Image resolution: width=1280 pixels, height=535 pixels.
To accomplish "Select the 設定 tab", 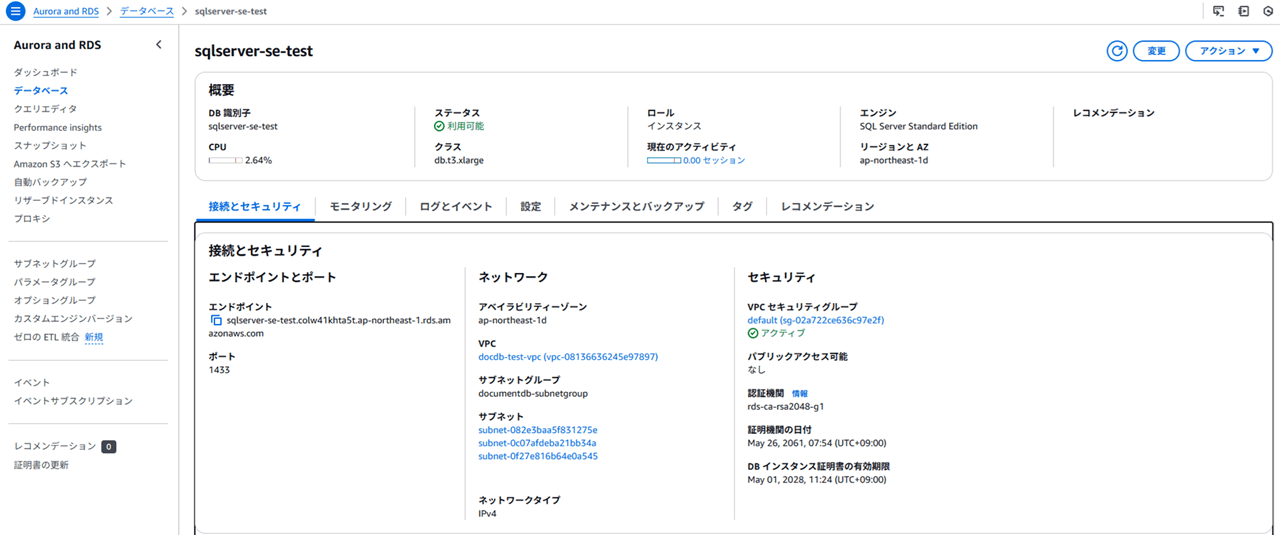I will (x=531, y=206).
